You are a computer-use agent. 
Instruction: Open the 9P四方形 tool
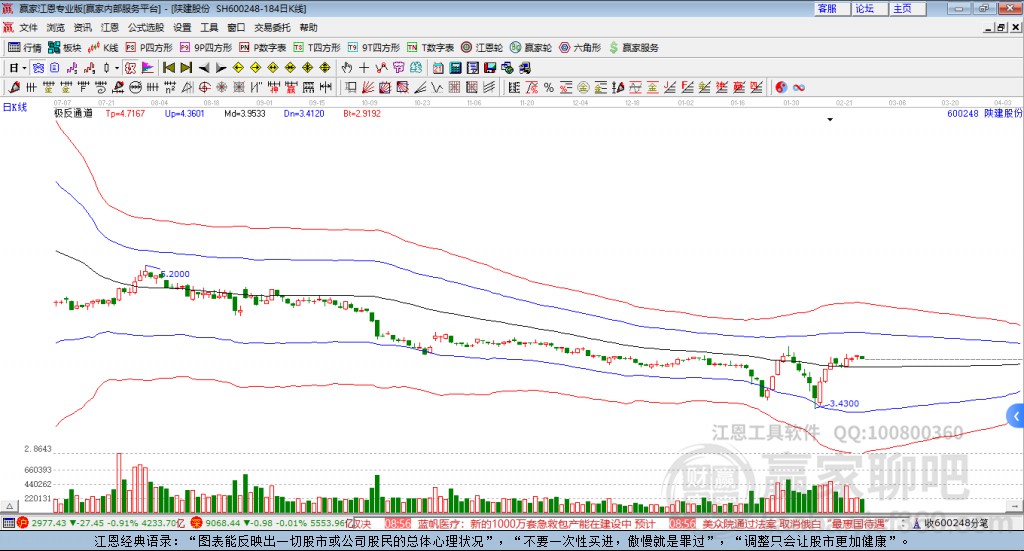(x=206, y=48)
